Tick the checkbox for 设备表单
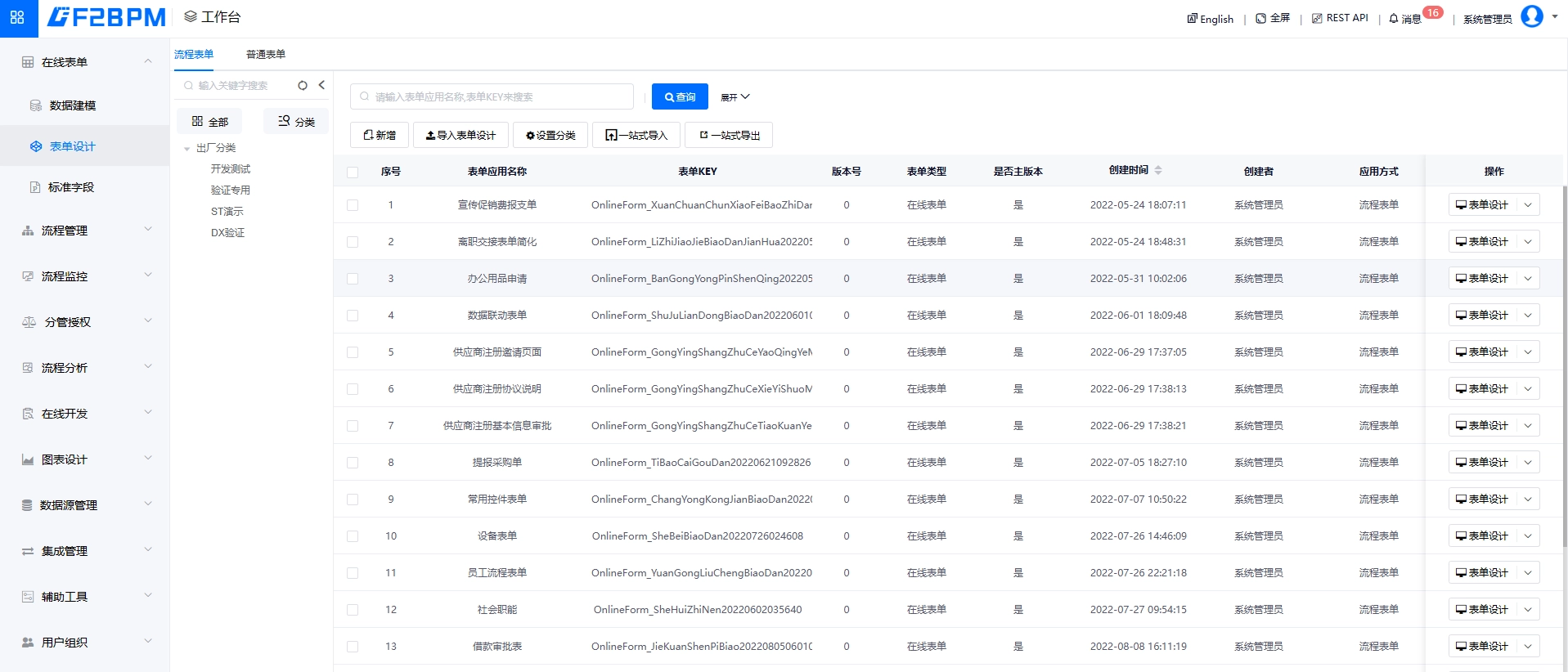The height and width of the screenshot is (672, 1568). (353, 536)
